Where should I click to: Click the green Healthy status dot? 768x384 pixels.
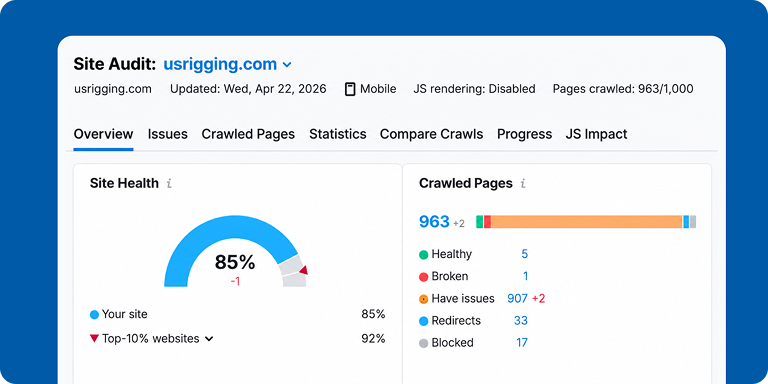click(x=424, y=255)
